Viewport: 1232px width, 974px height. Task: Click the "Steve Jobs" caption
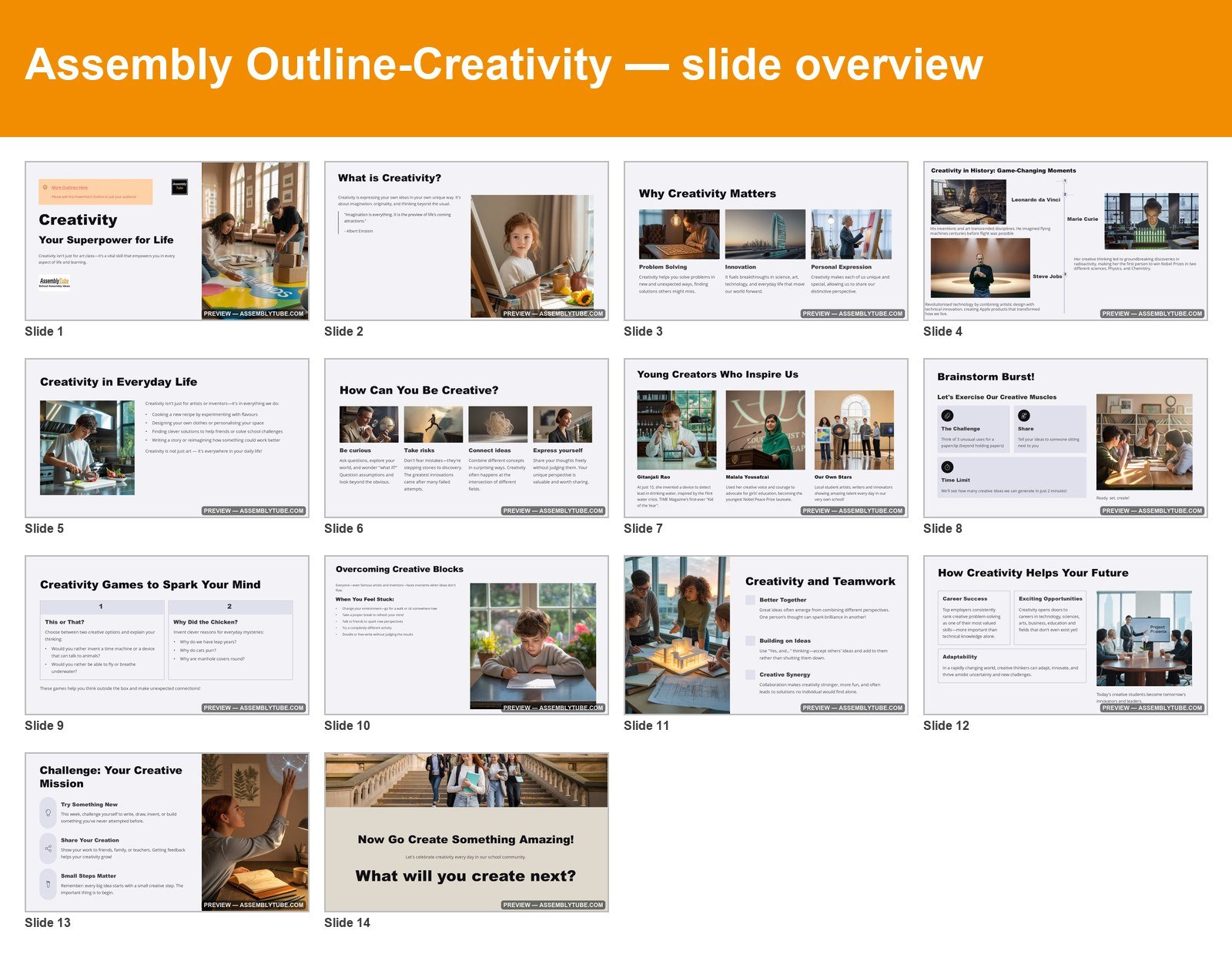[1047, 276]
